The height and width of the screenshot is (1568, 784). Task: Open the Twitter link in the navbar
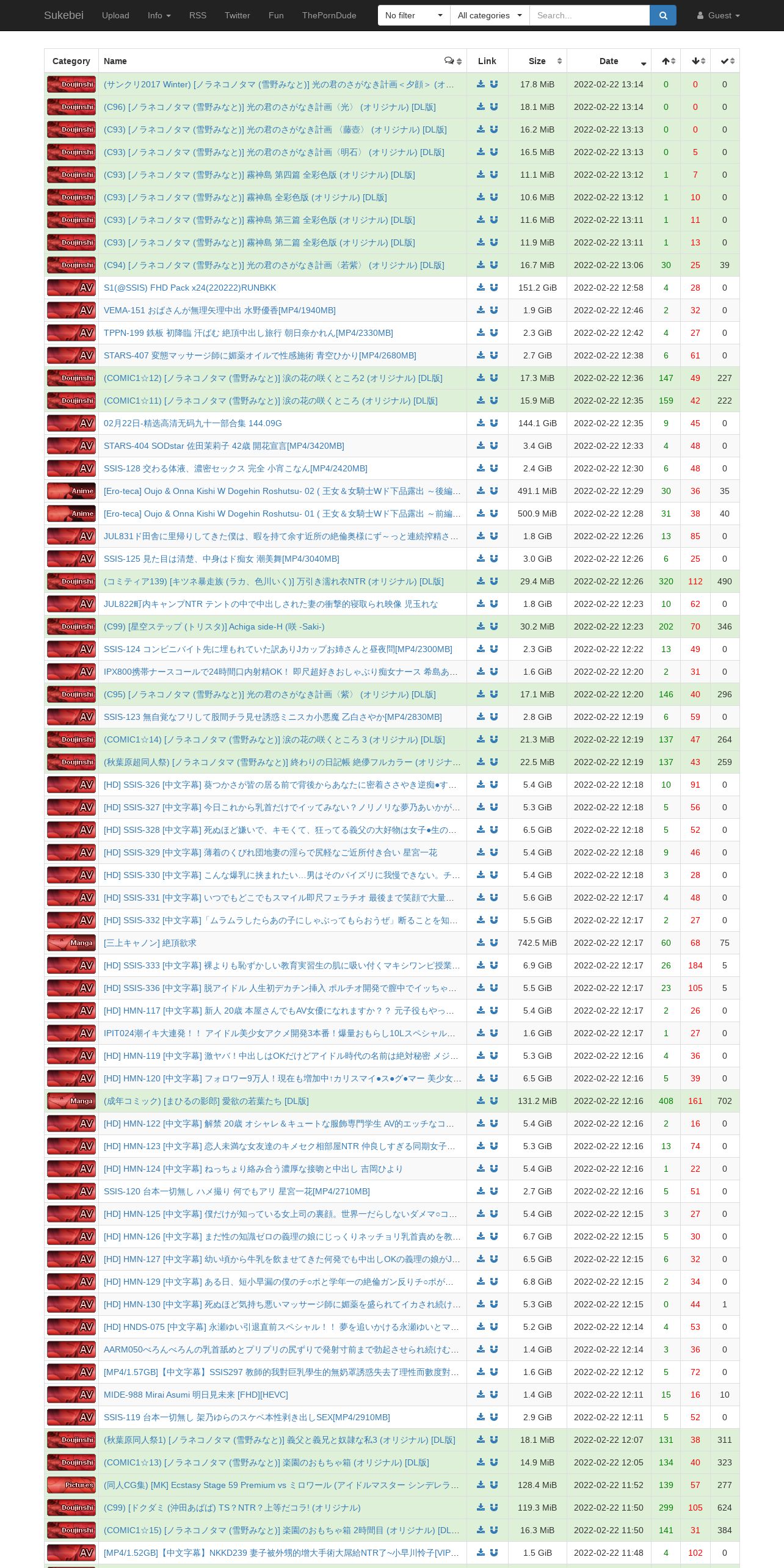click(238, 15)
